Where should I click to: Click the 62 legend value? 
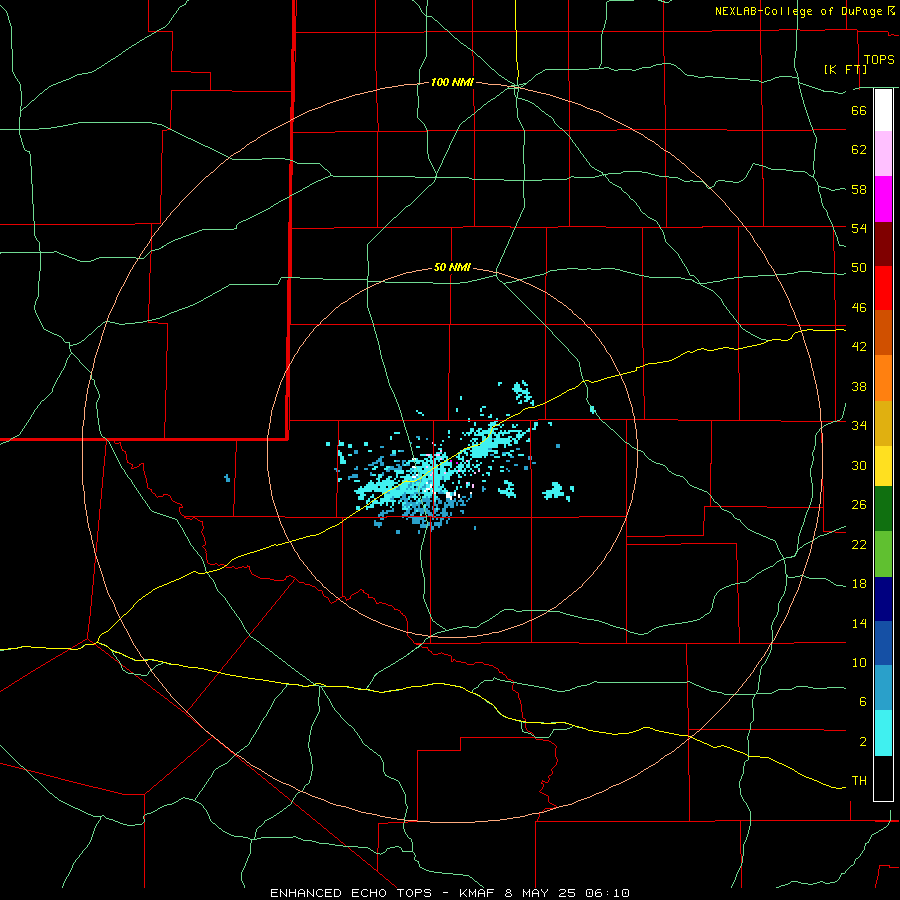click(x=859, y=150)
